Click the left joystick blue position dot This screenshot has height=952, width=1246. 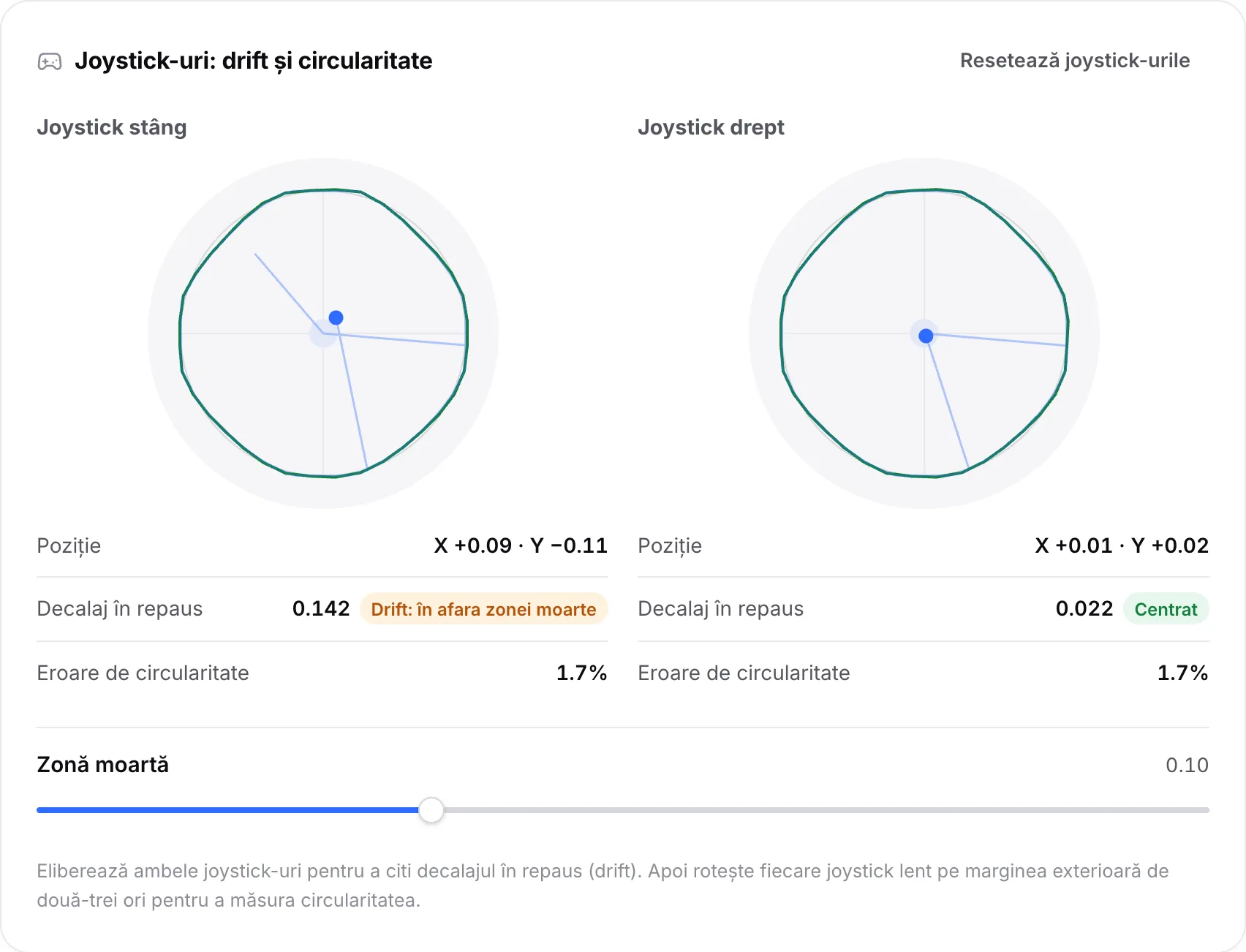point(336,317)
